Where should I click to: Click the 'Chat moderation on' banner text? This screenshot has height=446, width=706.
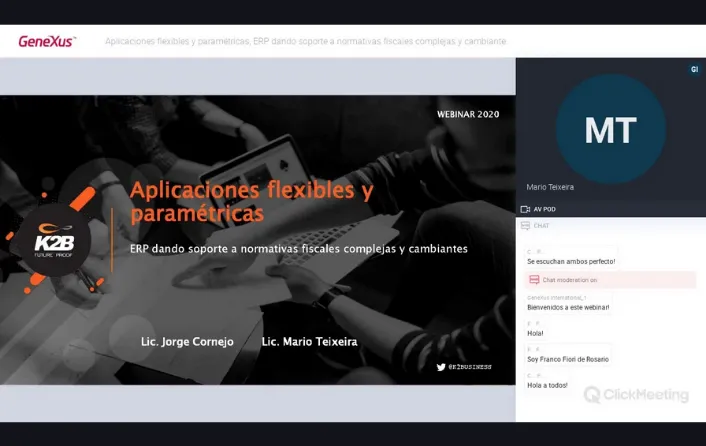(570, 280)
